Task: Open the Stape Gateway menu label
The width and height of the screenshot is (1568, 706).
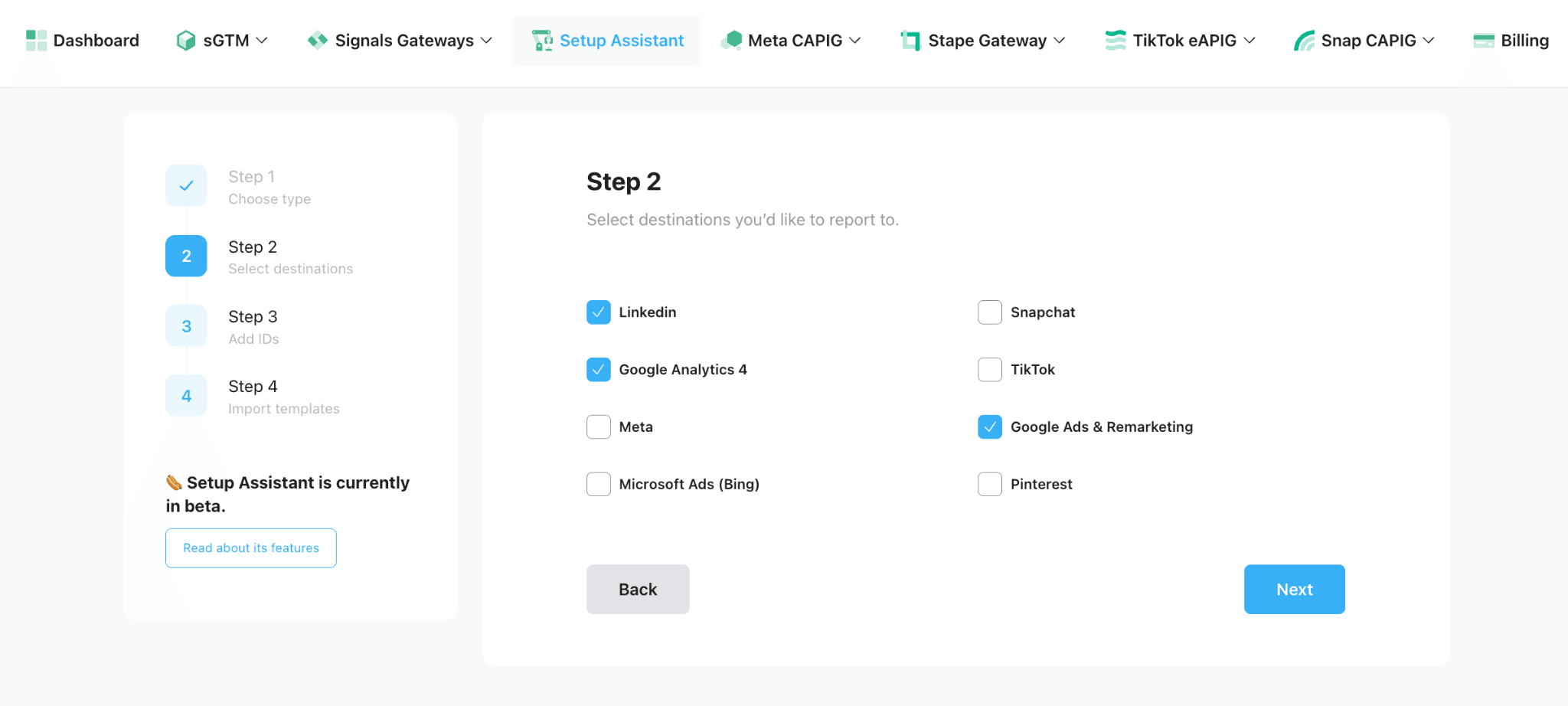Action: click(988, 41)
